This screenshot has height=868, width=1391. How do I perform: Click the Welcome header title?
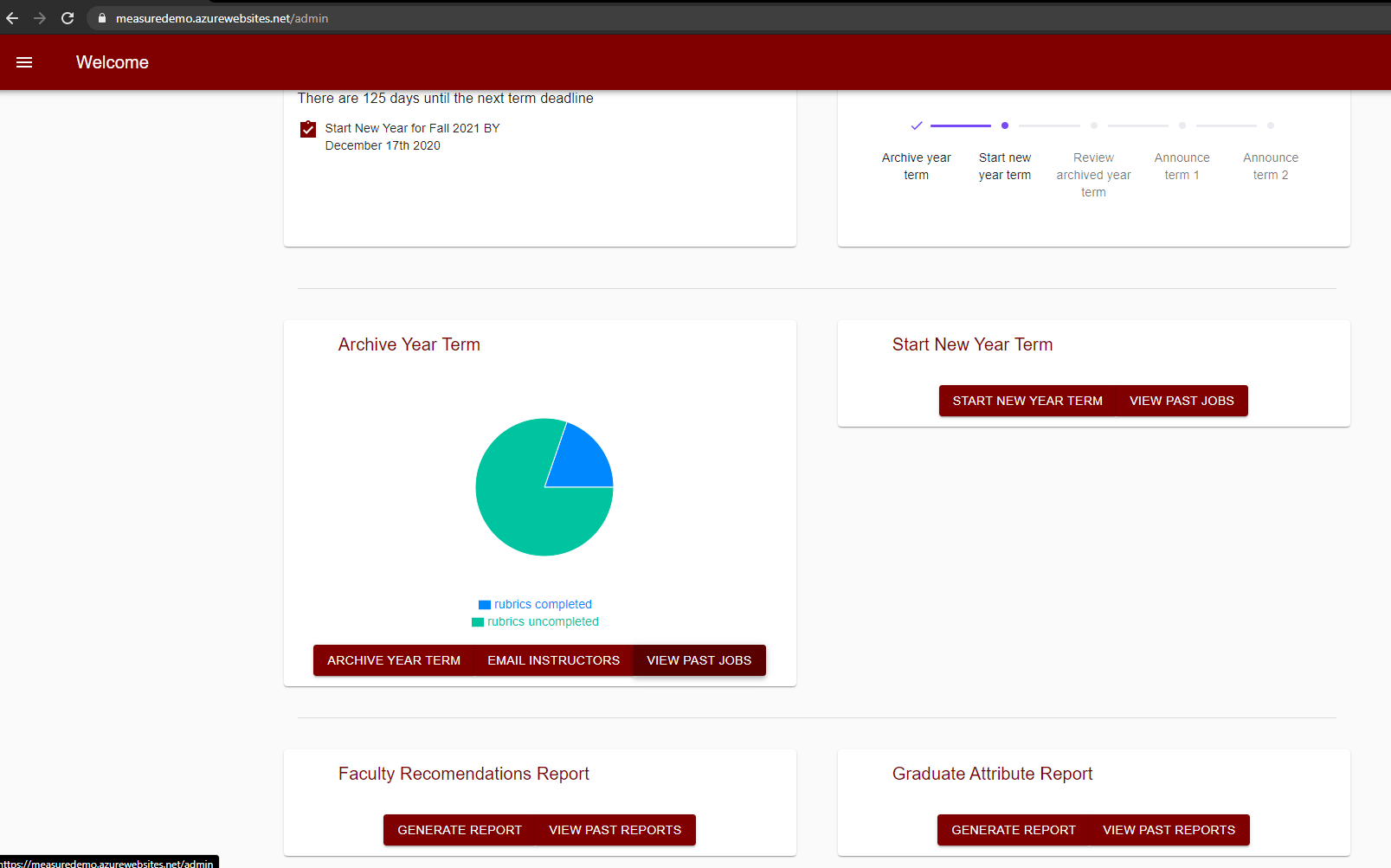(113, 62)
